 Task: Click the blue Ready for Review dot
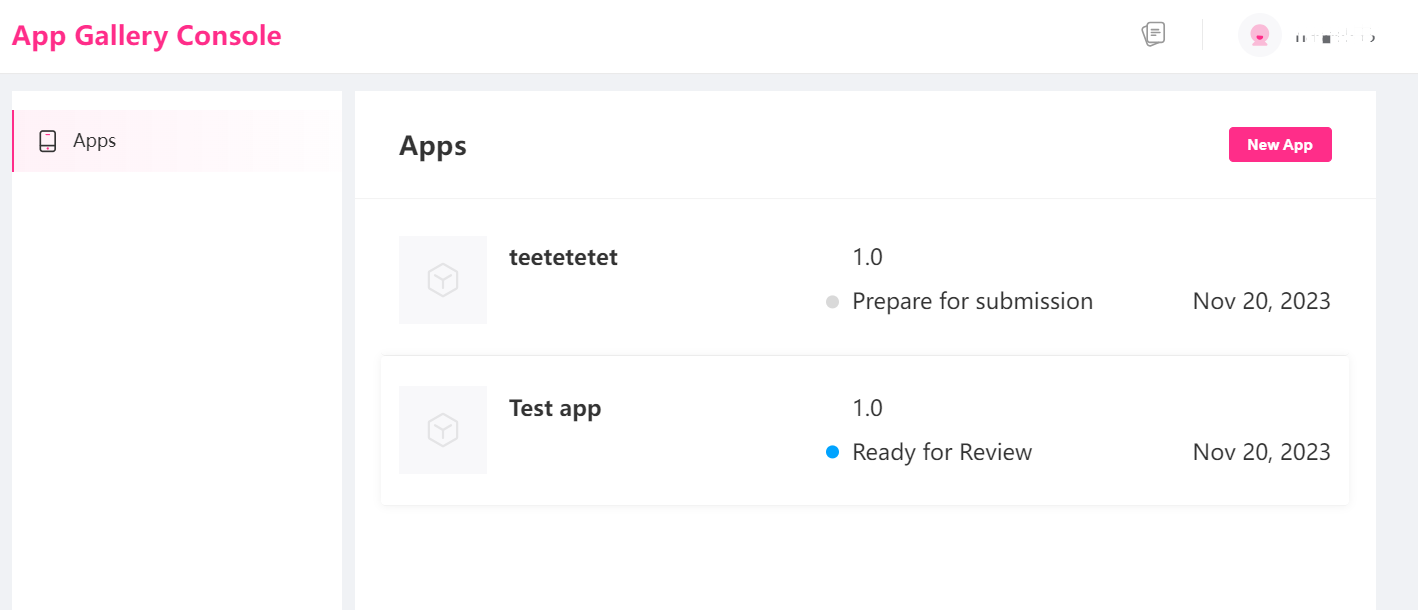tap(832, 453)
